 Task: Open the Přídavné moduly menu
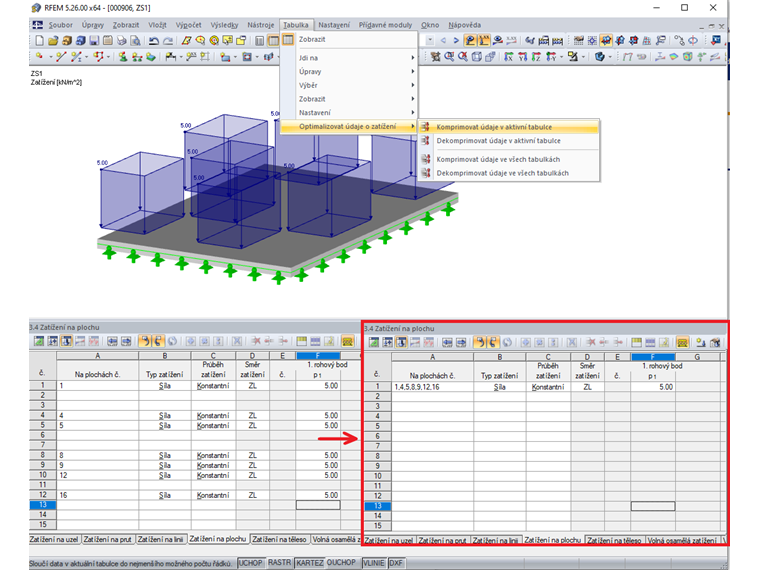tap(385, 25)
